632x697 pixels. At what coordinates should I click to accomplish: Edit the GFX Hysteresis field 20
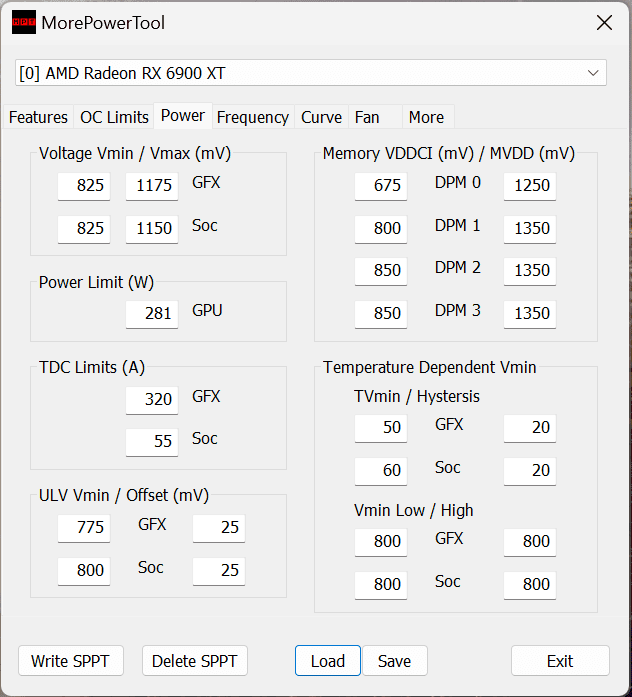(x=530, y=428)
